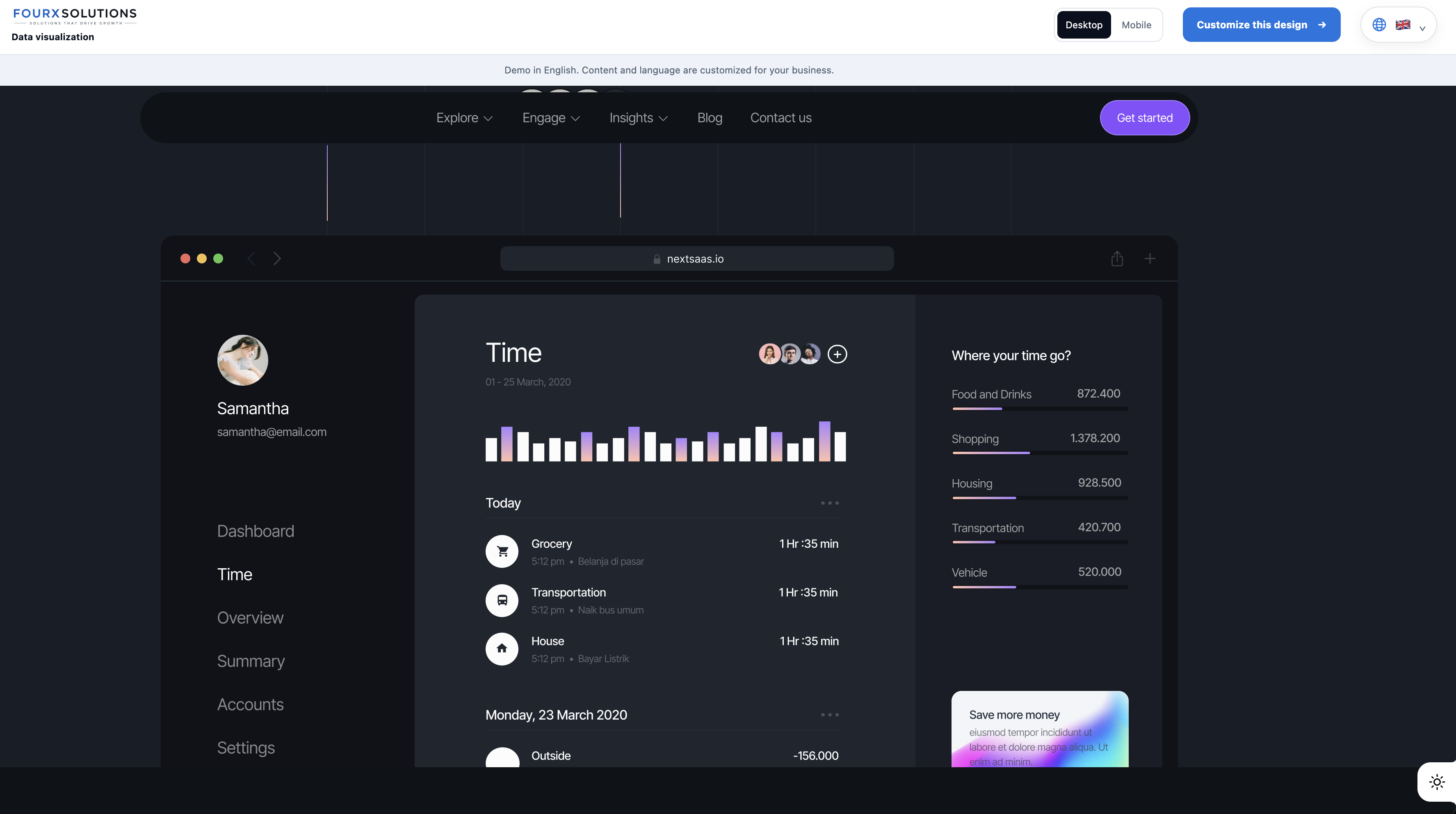Open Monday 23 March three-dot menu

point(830,715)
